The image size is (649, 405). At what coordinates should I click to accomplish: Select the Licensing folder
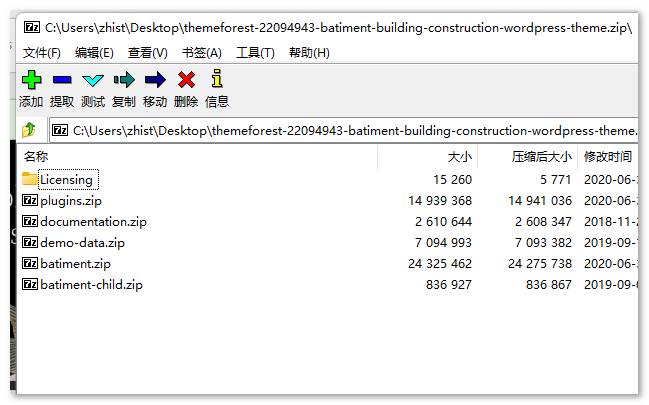tap(66, 180)
